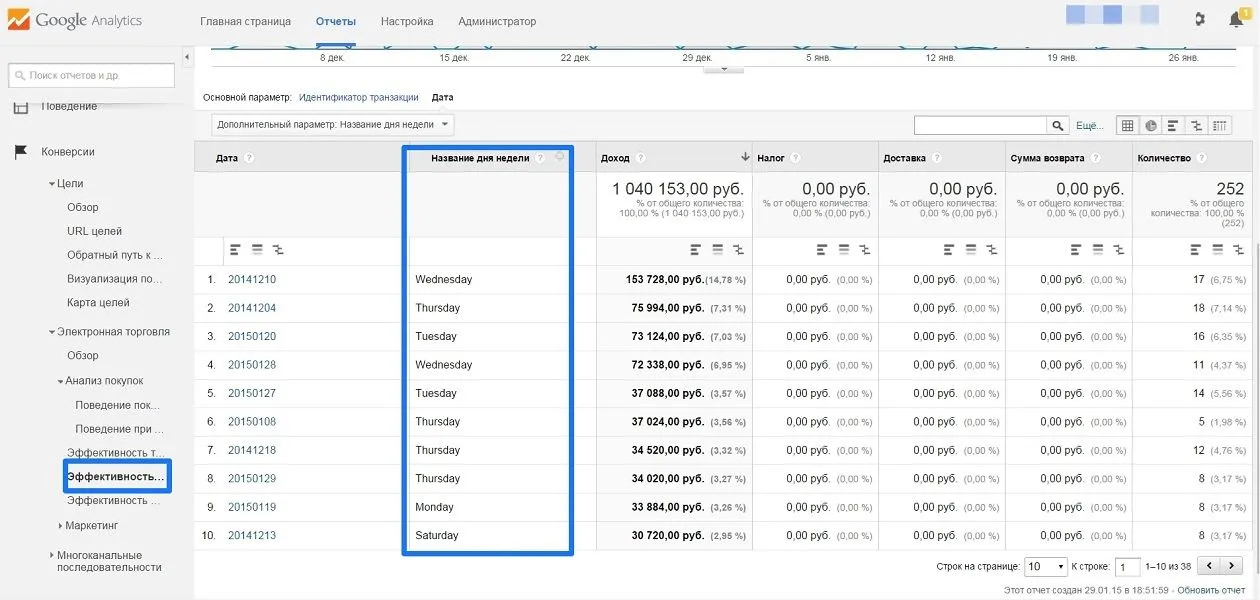Viewport: 1260px width, 600px height.
Task: Click the report search field in the sidebar
Action: coord(91,76)
